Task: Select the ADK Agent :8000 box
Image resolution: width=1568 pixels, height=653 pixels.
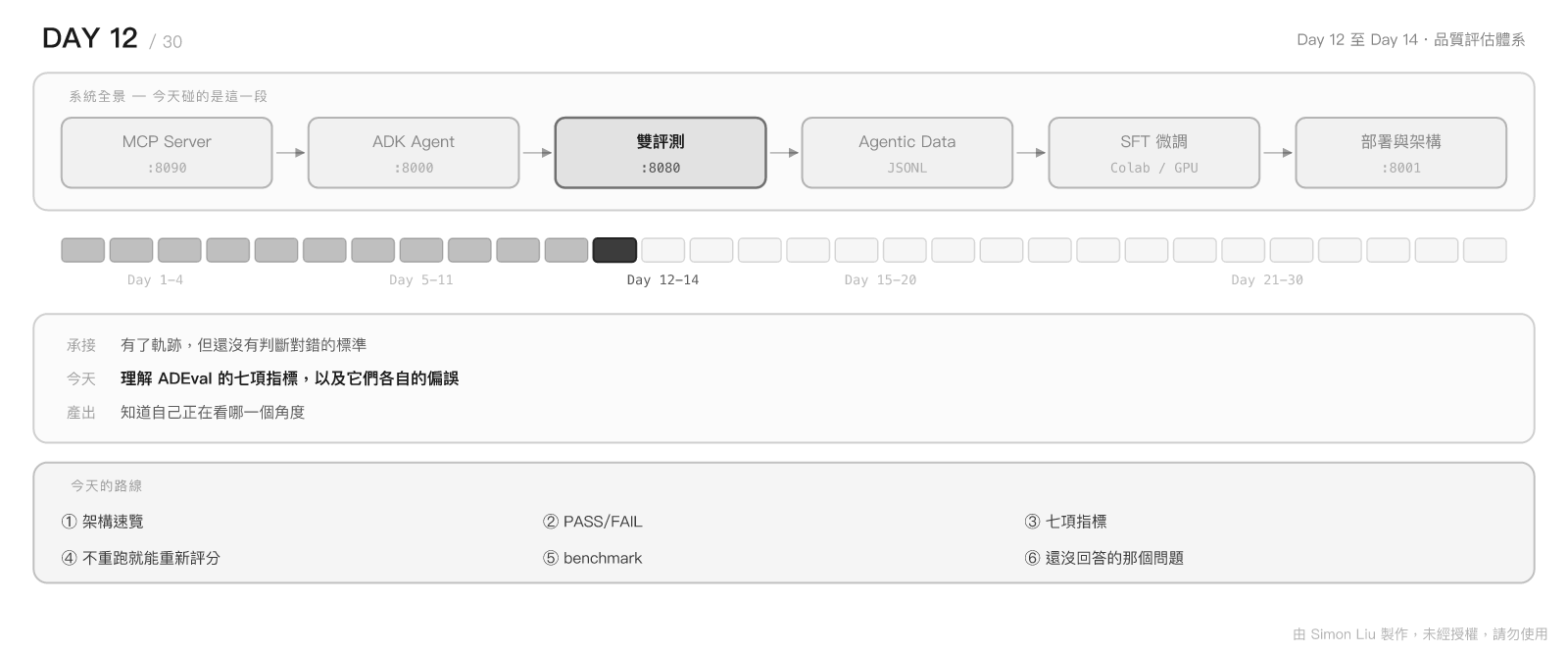Action: tap(414, 153)
